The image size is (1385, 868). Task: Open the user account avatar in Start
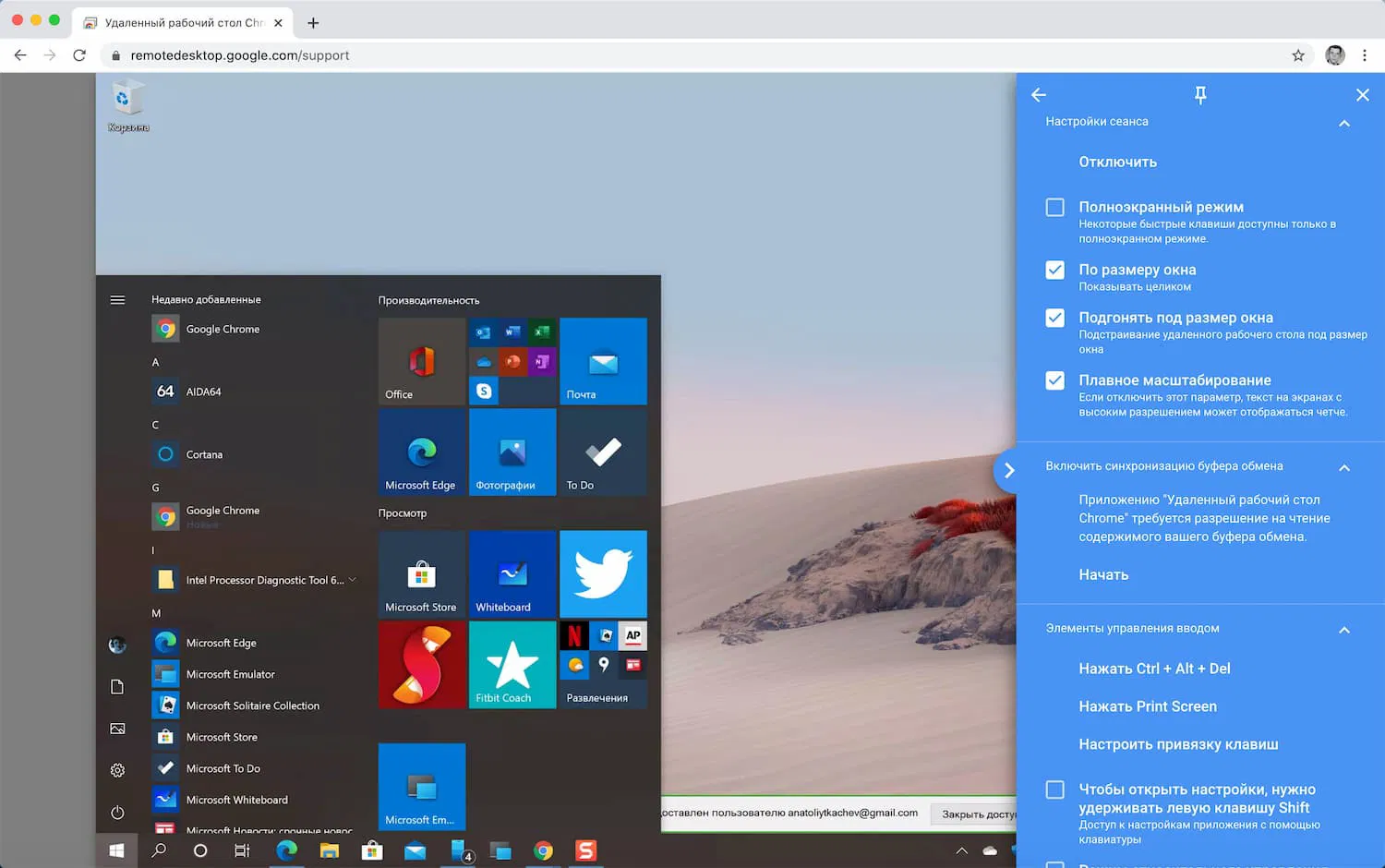tap(117, 645)
